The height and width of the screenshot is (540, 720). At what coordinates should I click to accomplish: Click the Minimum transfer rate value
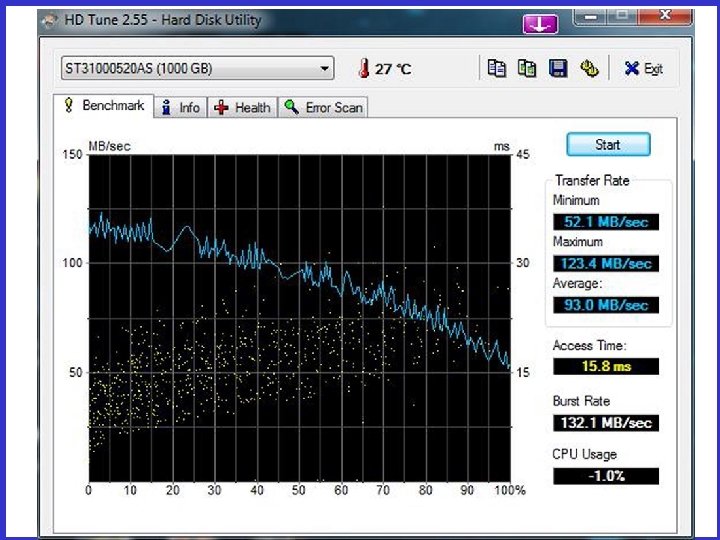(x=606, y=221)
